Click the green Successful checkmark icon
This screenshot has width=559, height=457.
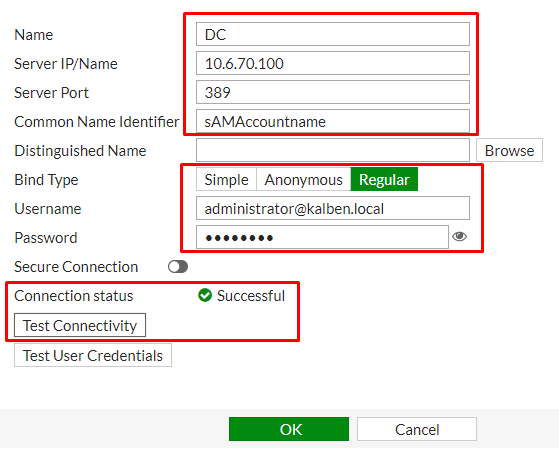(x=205, y=296)
